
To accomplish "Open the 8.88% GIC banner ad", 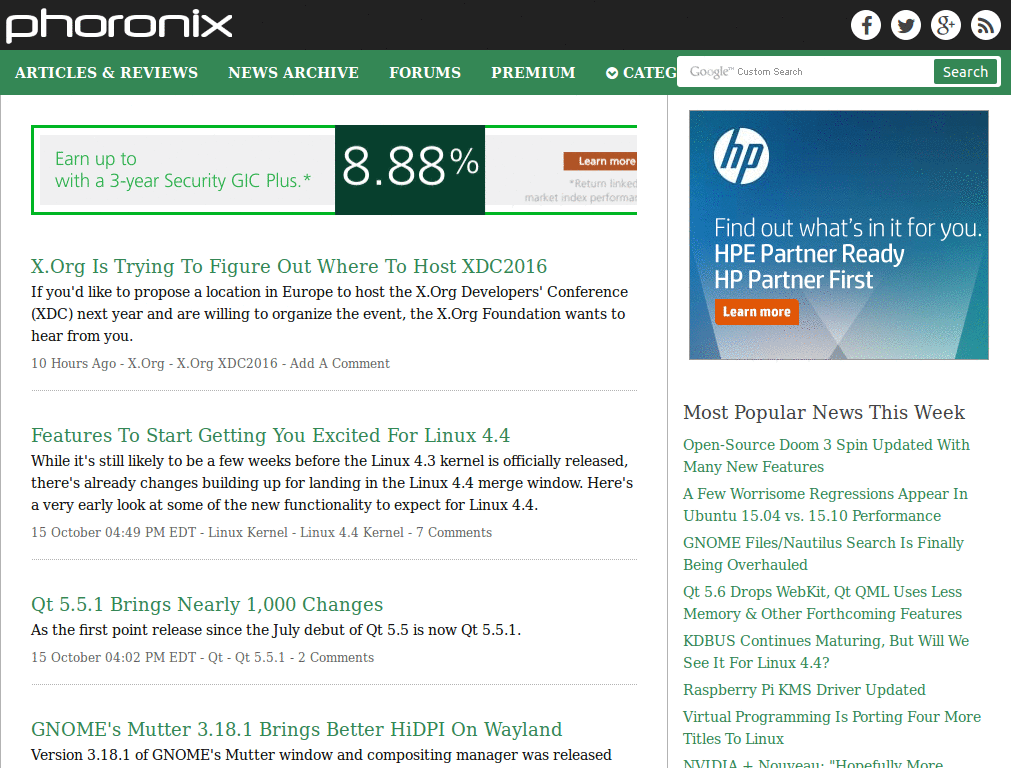I will [x=334, y=170].
